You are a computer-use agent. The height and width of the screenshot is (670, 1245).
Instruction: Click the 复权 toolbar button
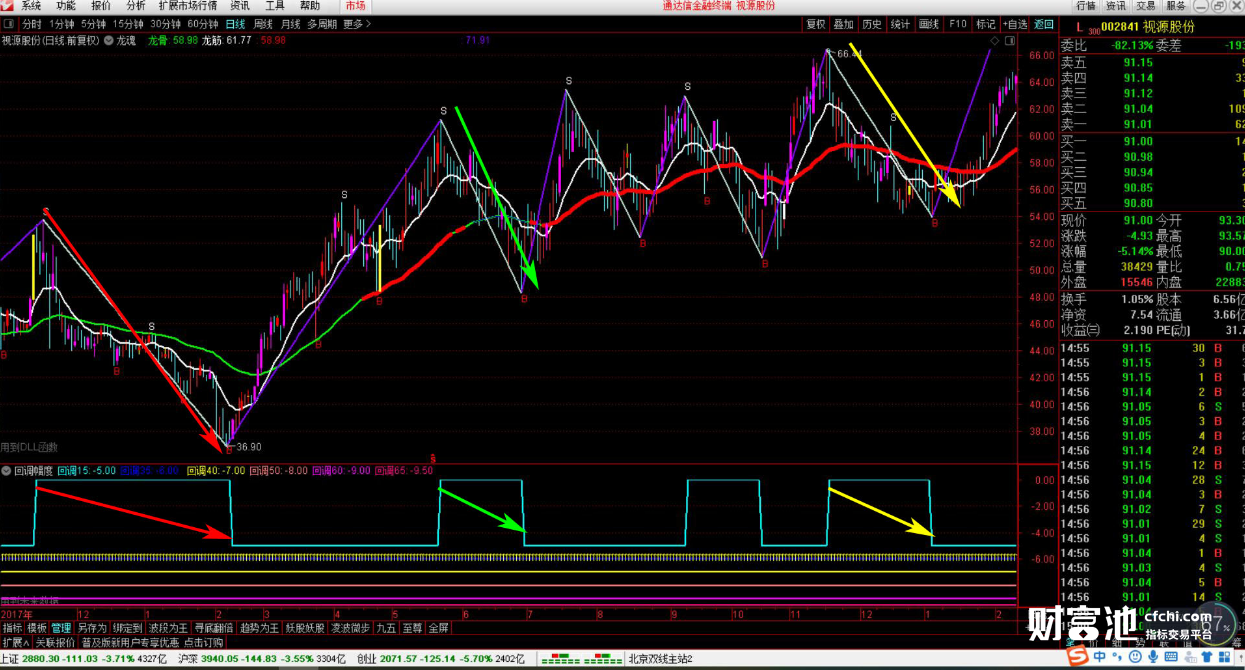[816, 24]
